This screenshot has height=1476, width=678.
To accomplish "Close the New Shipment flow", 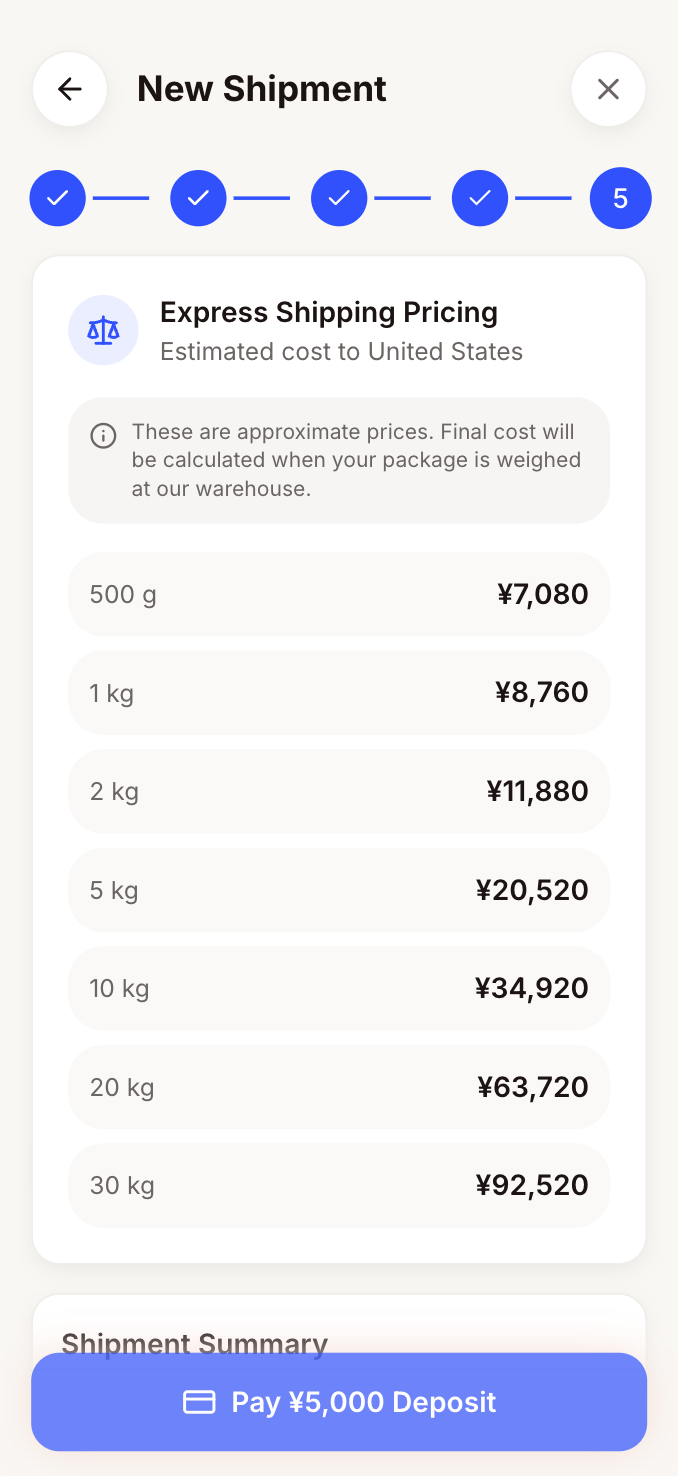I will tap(608, 88).
